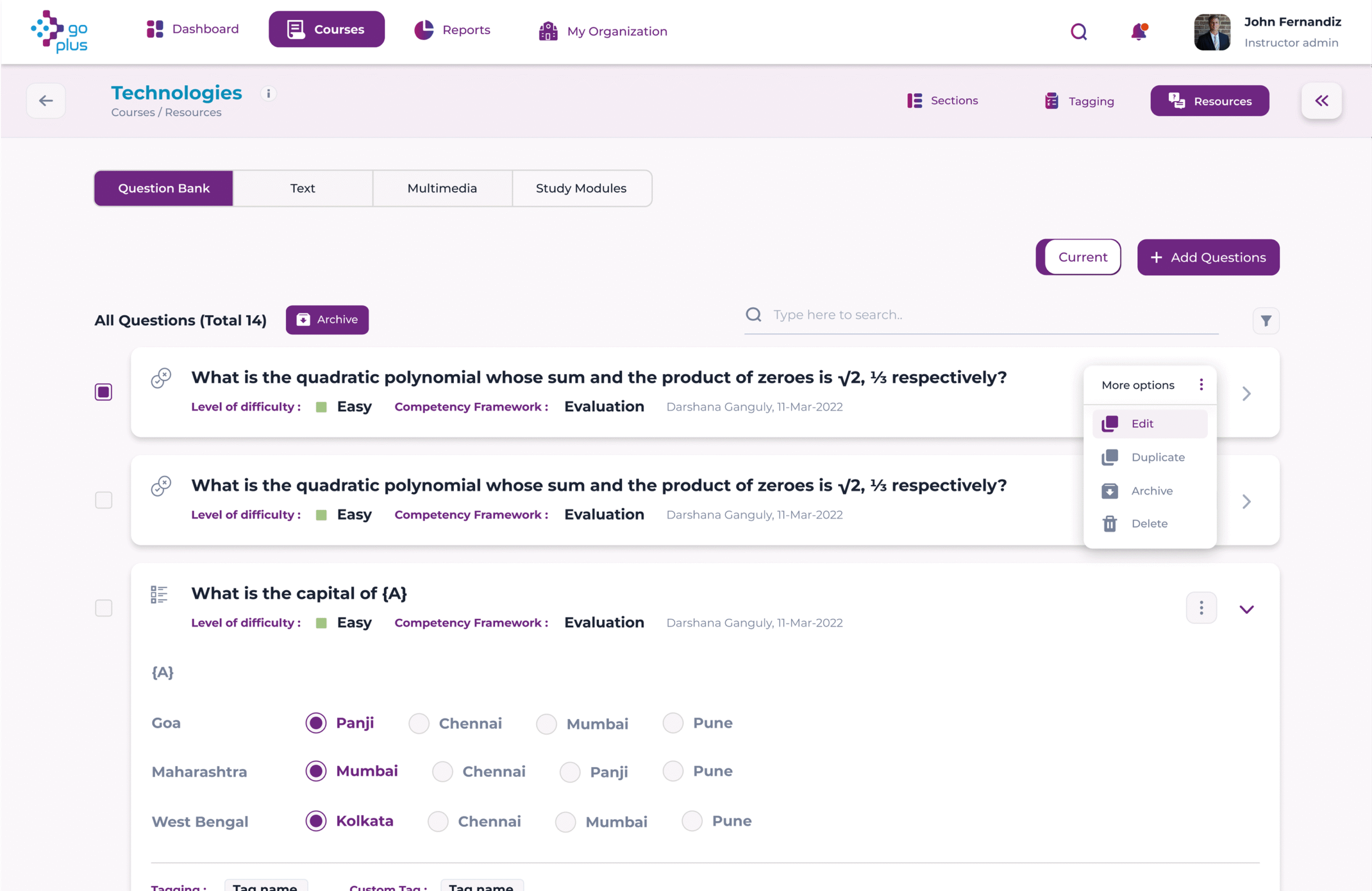Click the Go Plus logo
The width and height of the screenshot is (1372, 891).
point(60,32)
